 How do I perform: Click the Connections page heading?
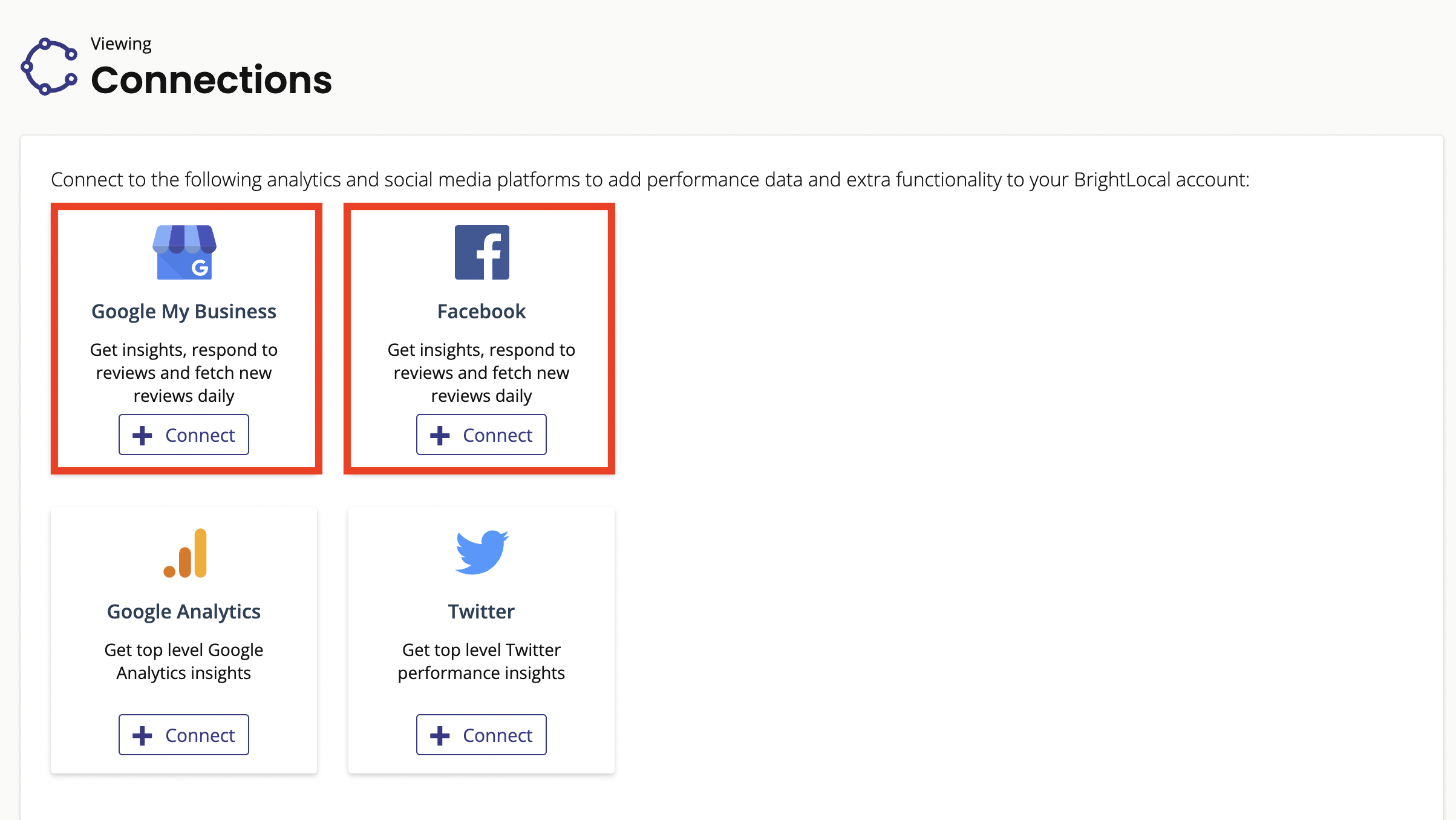click(x=212, y=80)
